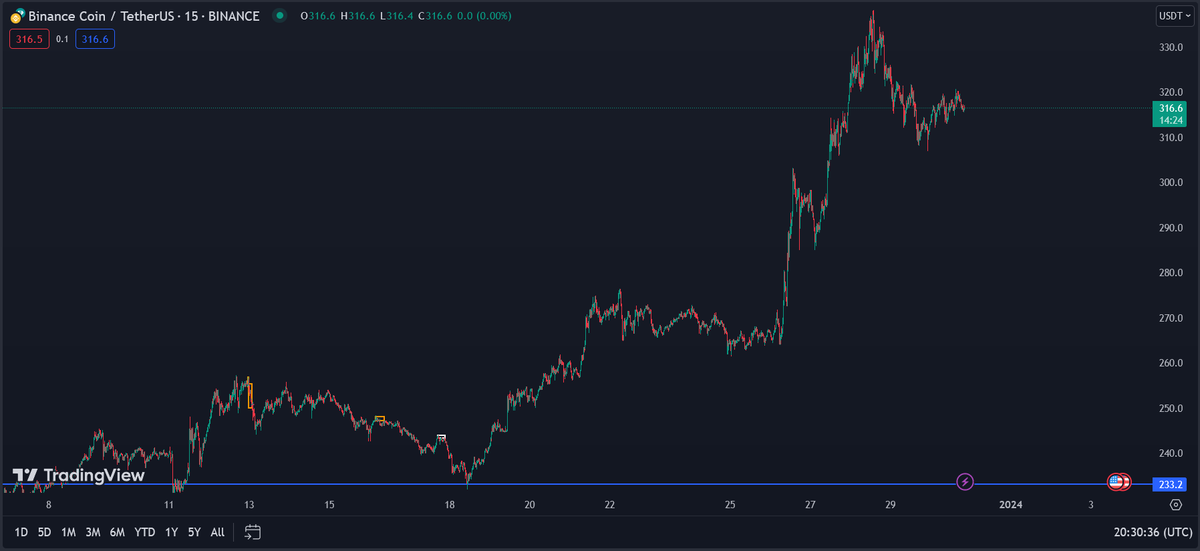Click the 300.0 price scale label
Screen dimensions: 1200x551
pos(1171,183)
